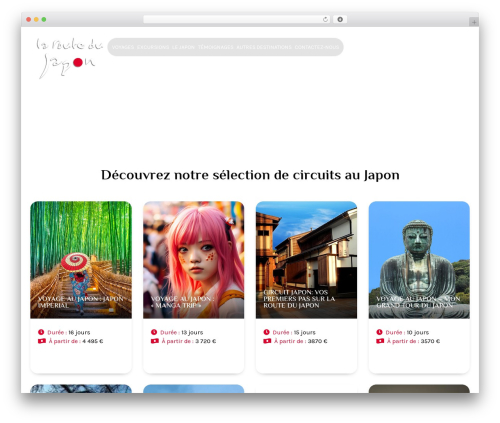The width and height of the screenshot is (500, 423).
Task: Click the 'À partir de : 3870 €' text
Action: pyautogui.click(x=301, y=341)
